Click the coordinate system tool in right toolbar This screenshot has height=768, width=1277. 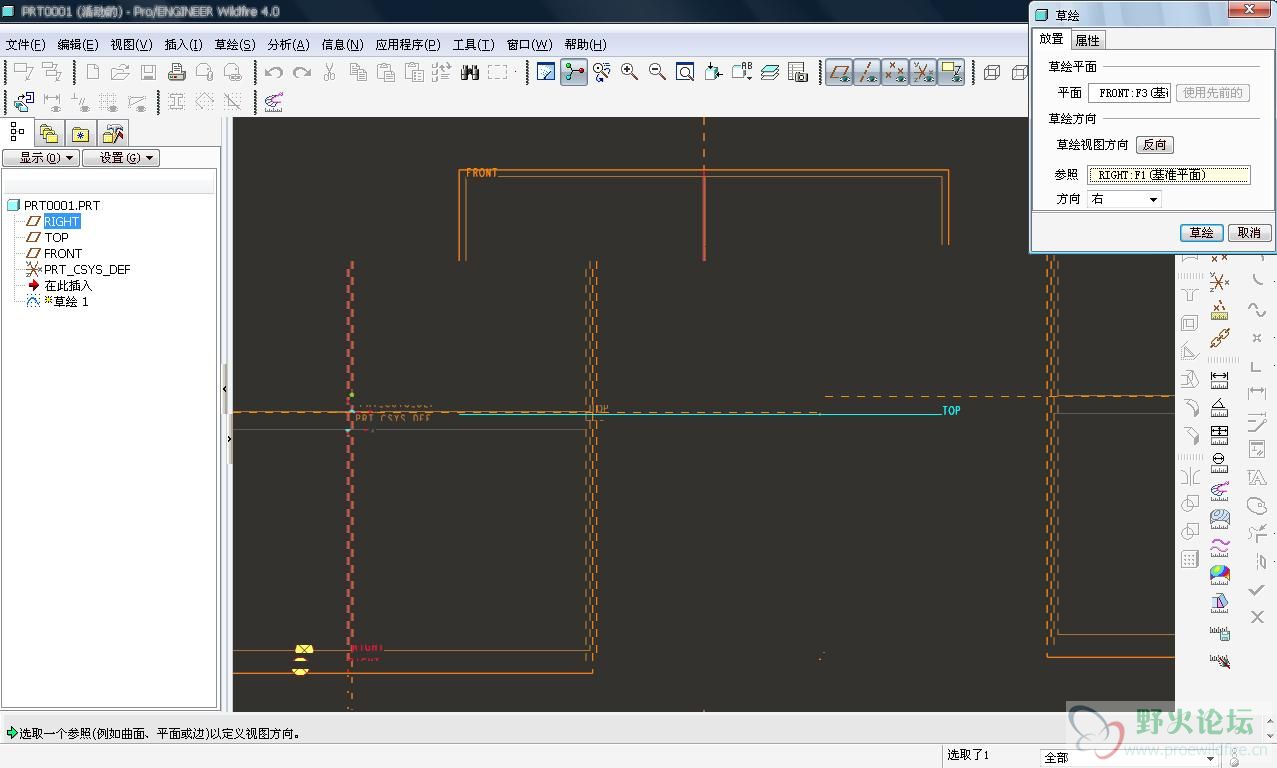click(1219, 283)
